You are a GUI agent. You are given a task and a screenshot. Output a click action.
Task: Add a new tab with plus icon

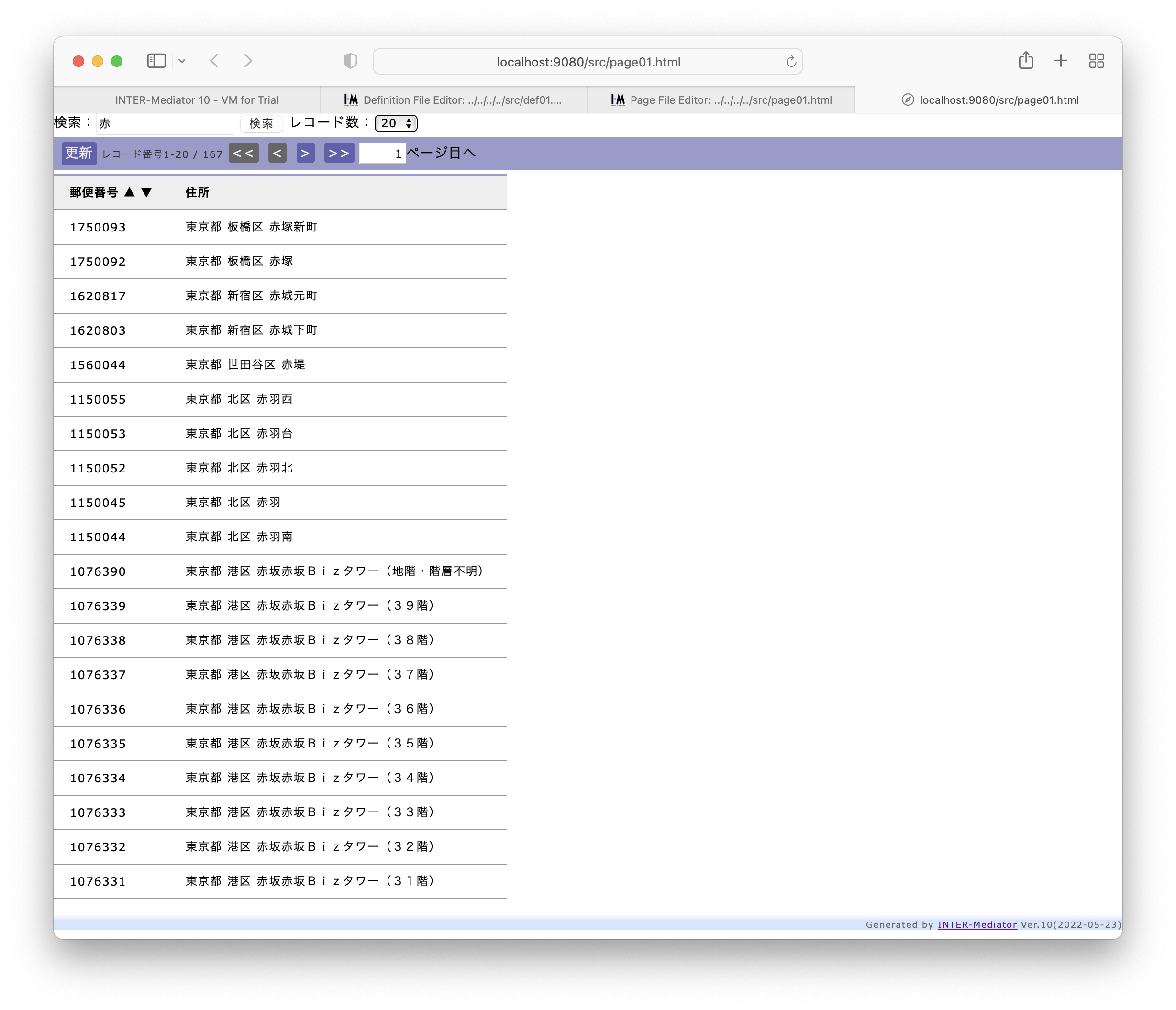point(1061,61)
